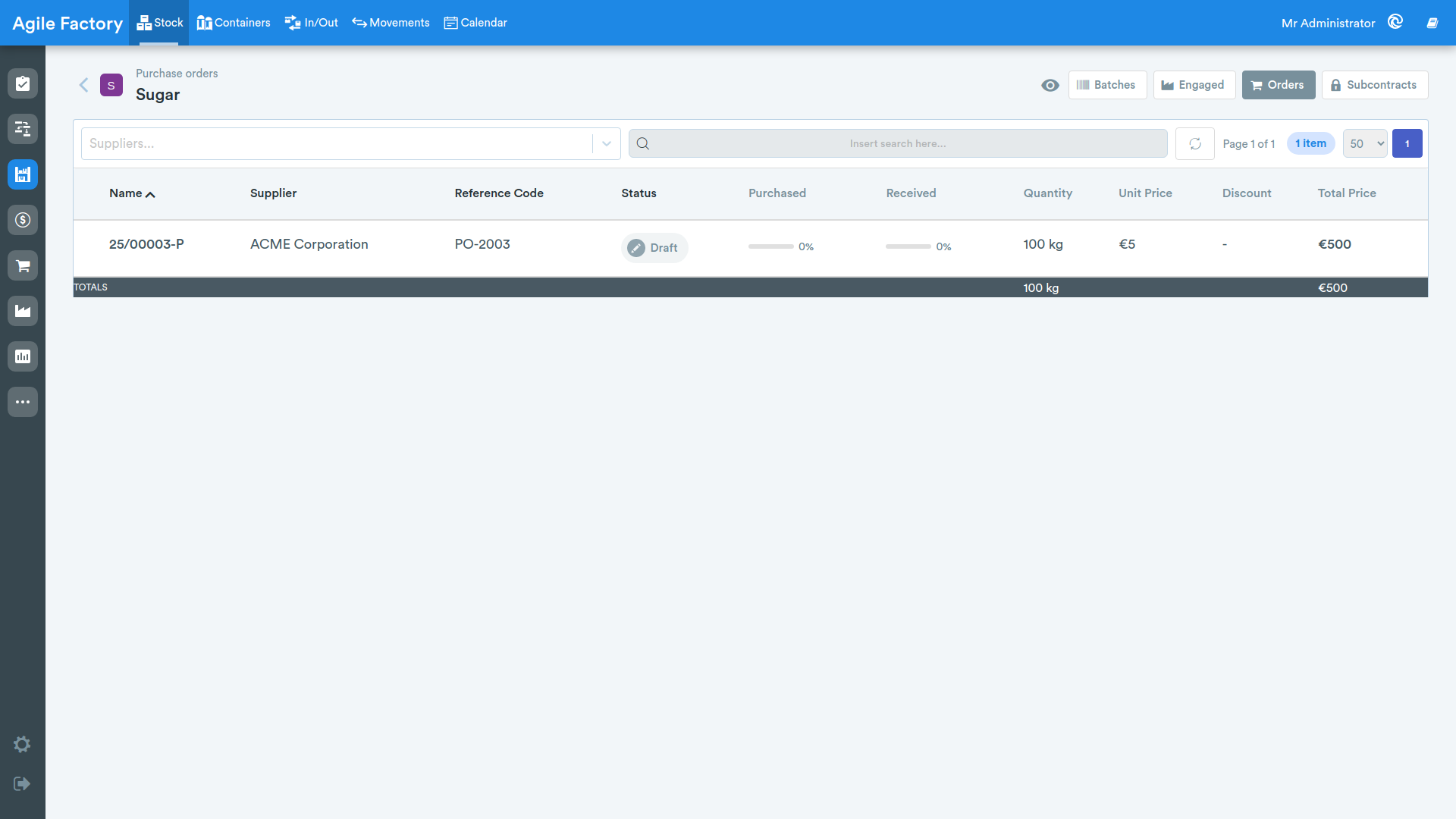Open the Movements tab
Image resolution: width=1456 pixels, height=819 pixels.
point(391,23)
